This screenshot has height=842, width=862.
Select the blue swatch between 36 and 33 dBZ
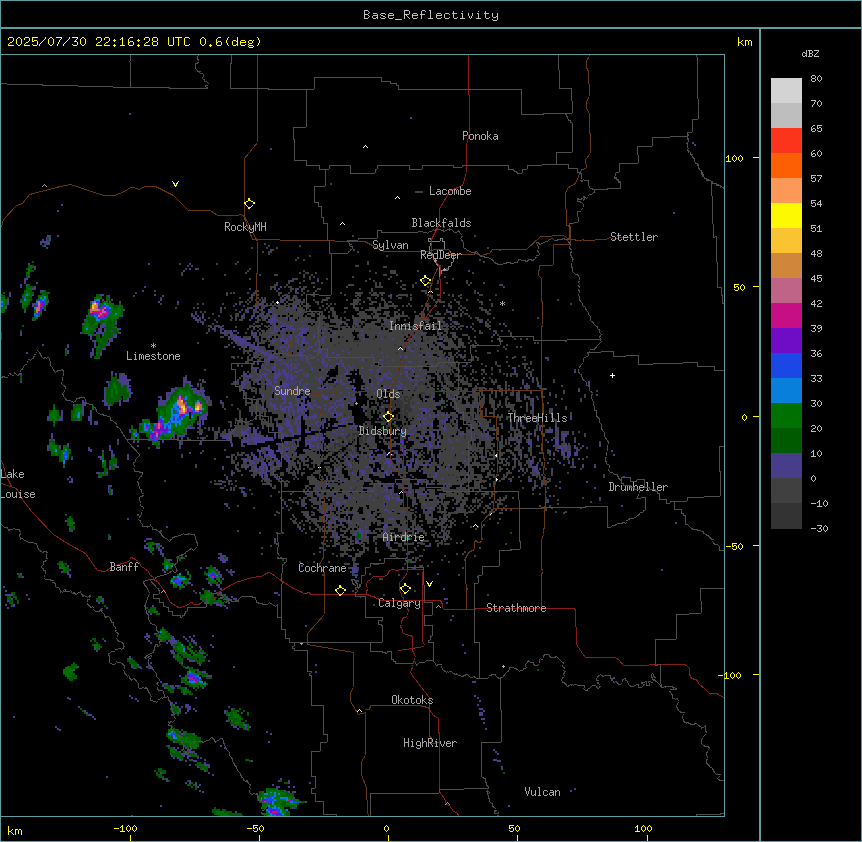coord(786,366)
